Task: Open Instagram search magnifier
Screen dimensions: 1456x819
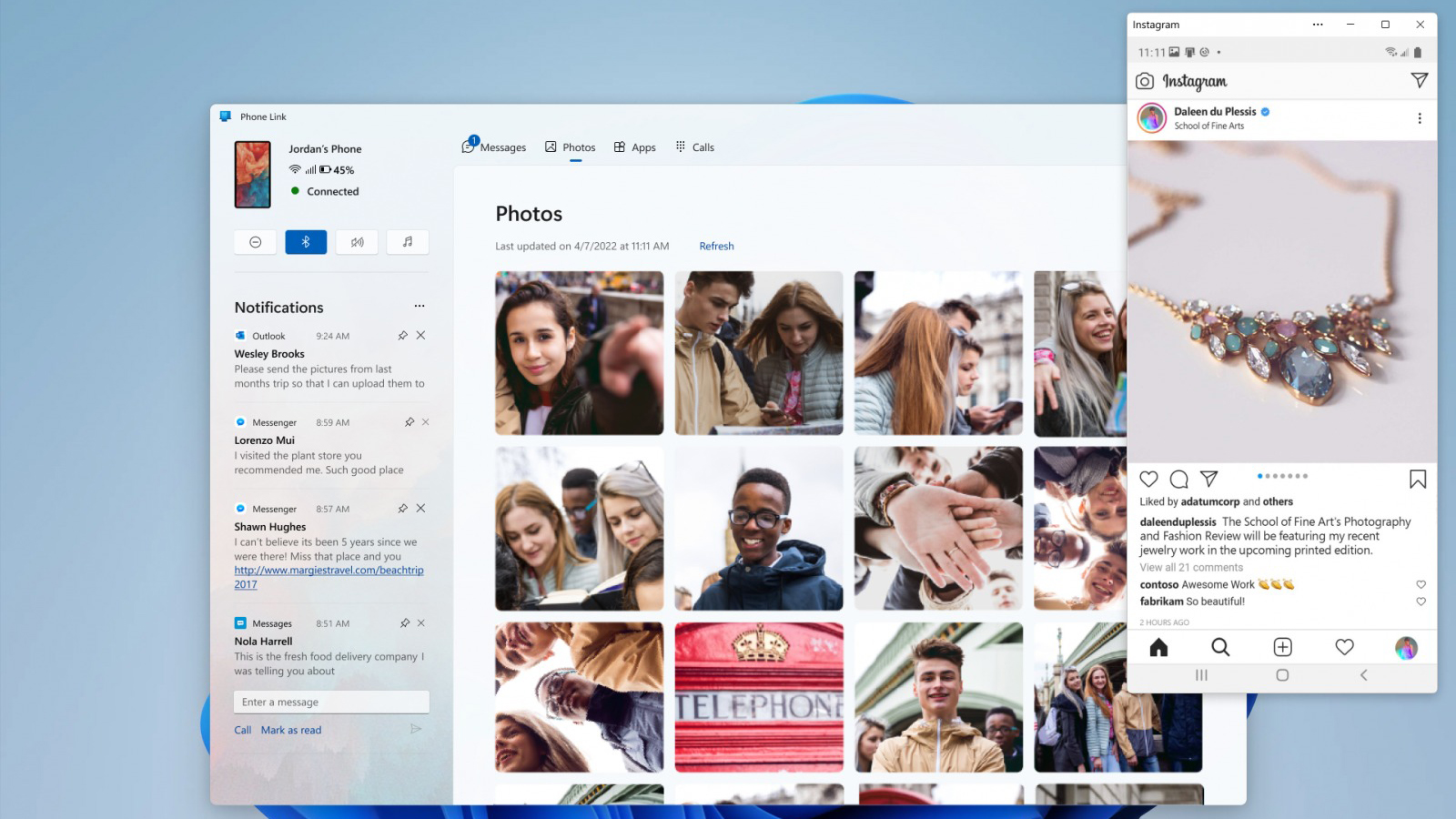Action: click(1220, 647)
